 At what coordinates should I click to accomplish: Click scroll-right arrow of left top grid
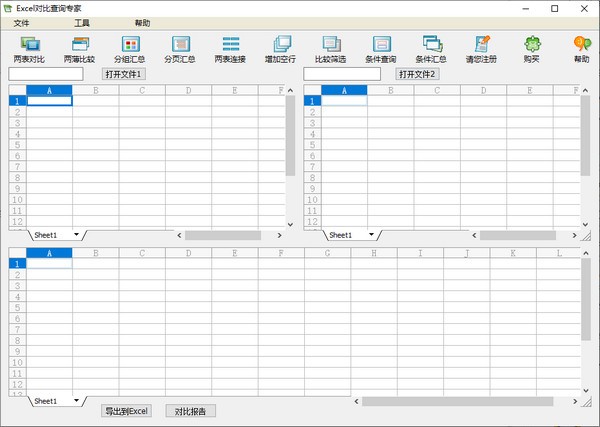[x=279, y=235]
